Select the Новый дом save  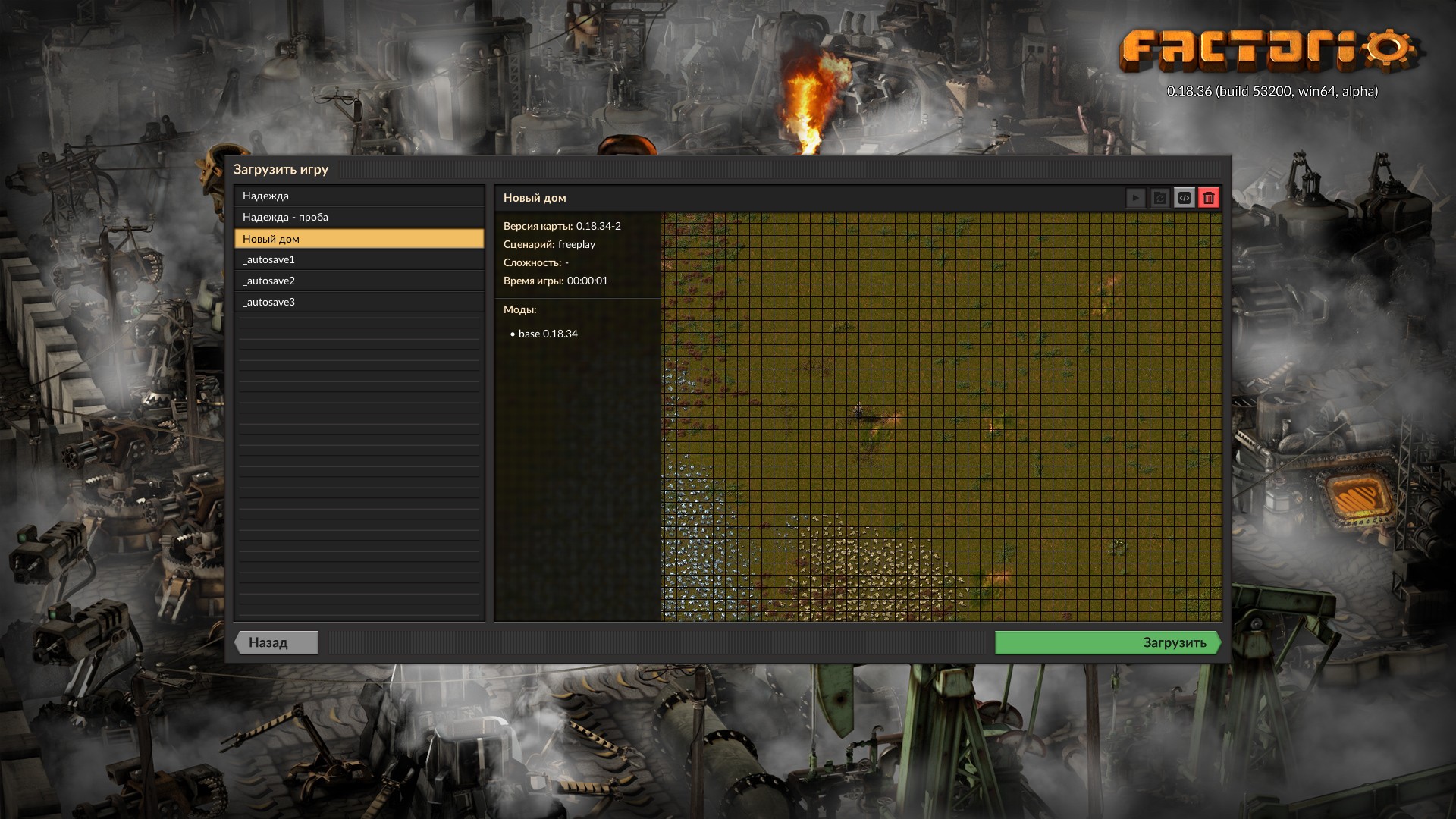pos(359,239)
